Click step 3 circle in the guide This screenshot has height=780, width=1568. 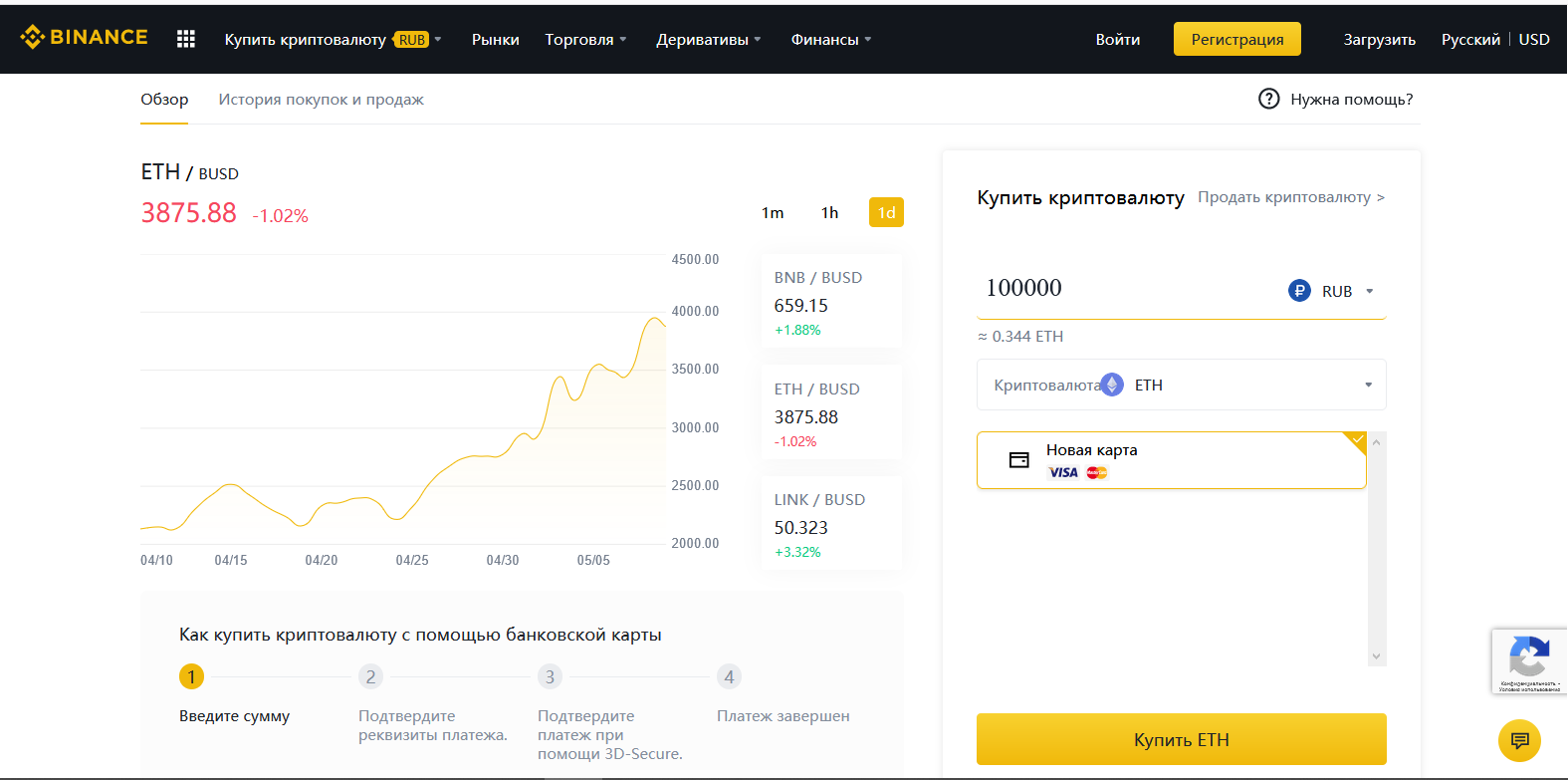coord(550,676)
